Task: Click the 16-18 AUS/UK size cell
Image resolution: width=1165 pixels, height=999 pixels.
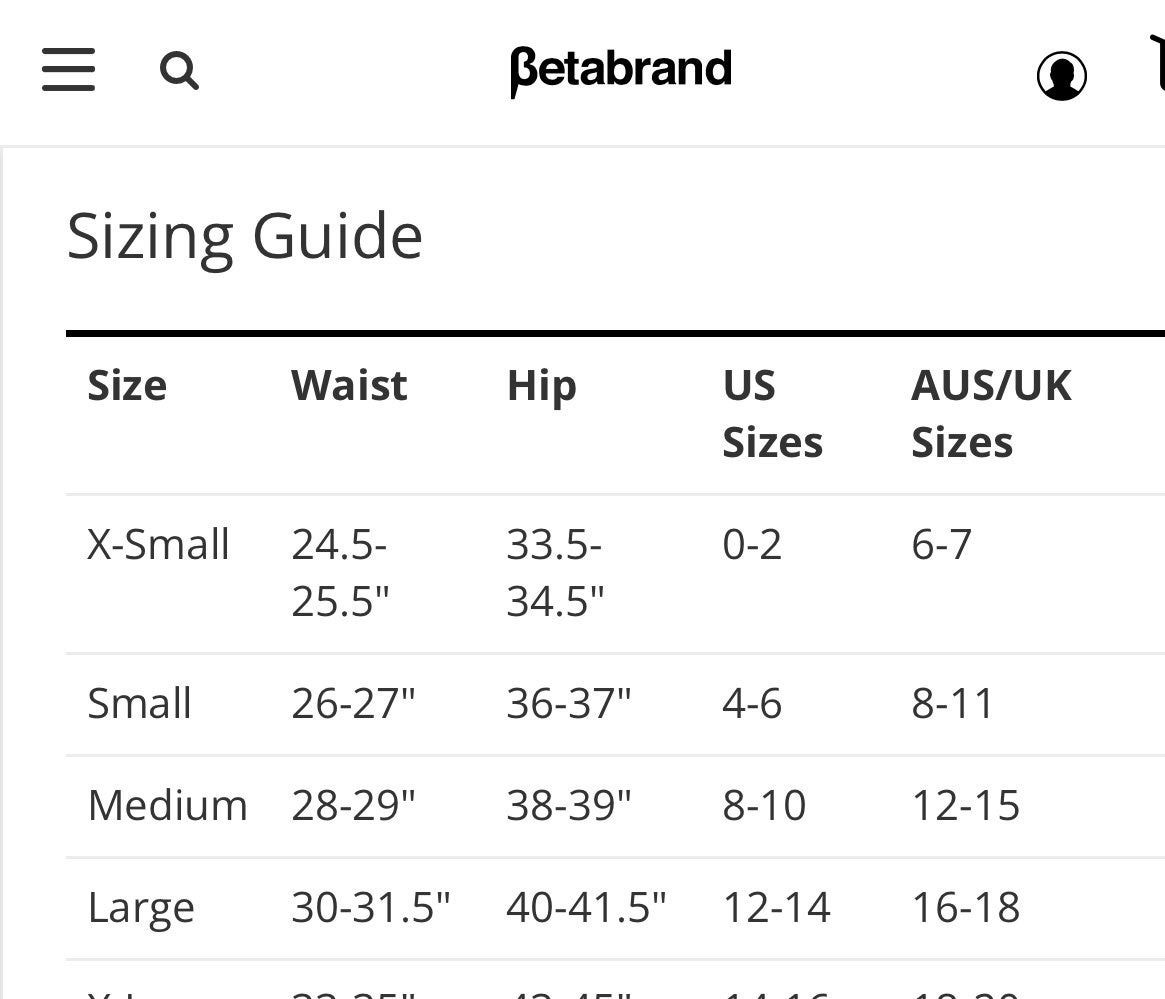Action: click(x=966, y=907)
